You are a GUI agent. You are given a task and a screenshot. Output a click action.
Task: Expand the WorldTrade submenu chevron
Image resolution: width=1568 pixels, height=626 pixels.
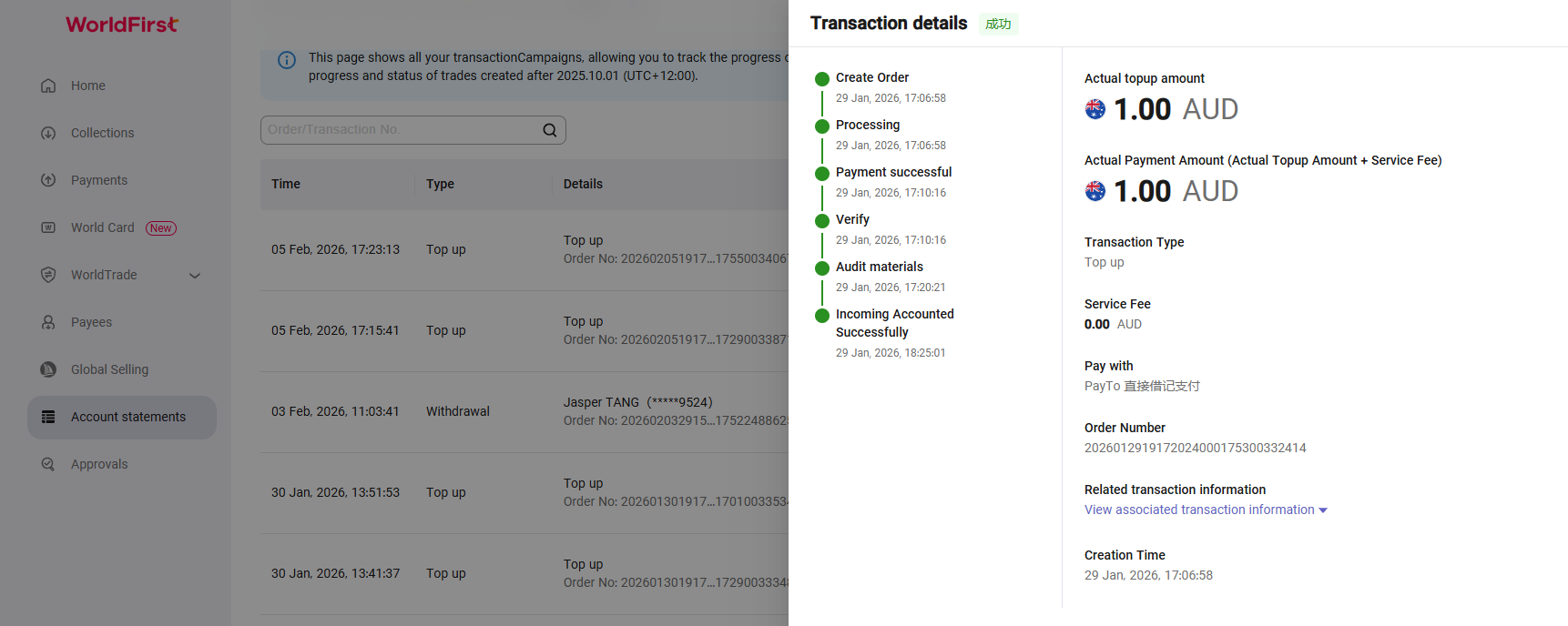click(x=195, y=276)
